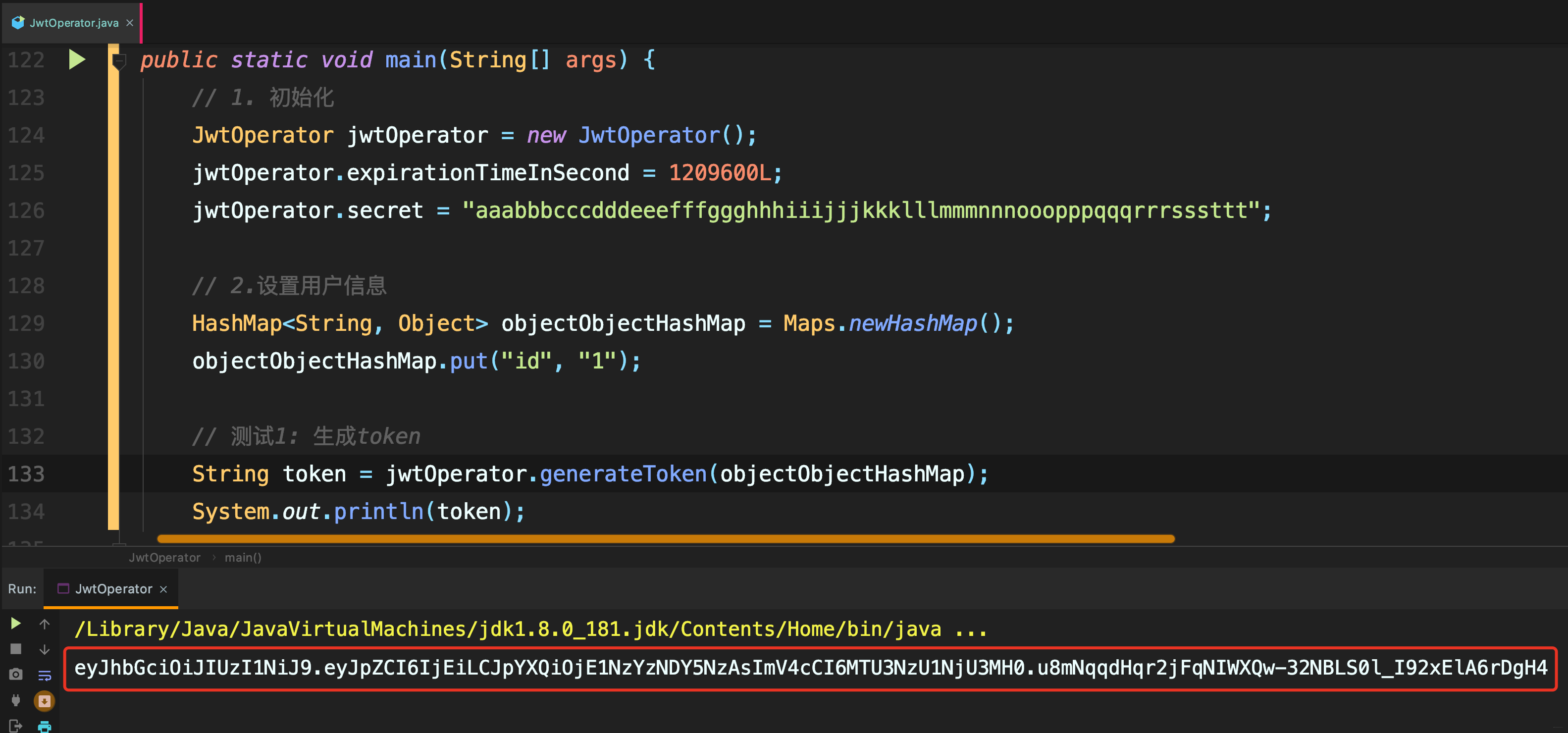Select the JwtOperator run tab
The width and height of the screenshot is (1568, 733).
[x=113, y=589]
